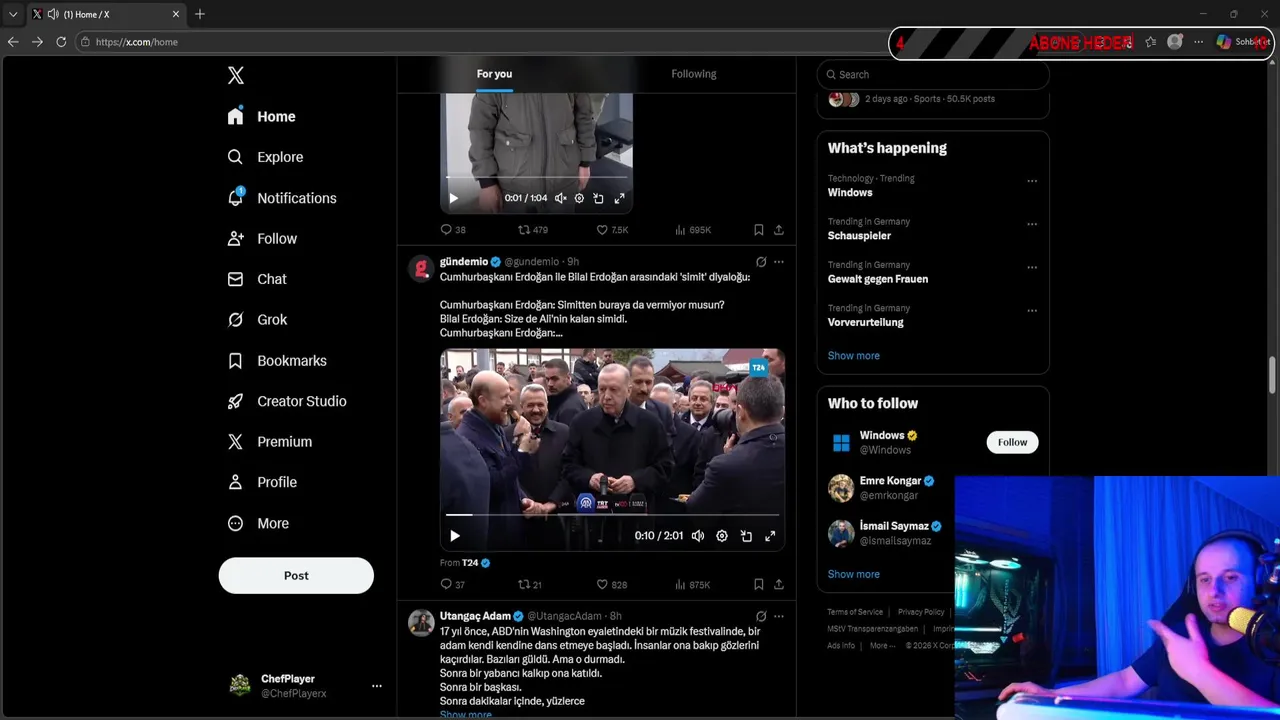Open Terms of Service footer link
This screenshot has height=720, width=1280.
855,612
